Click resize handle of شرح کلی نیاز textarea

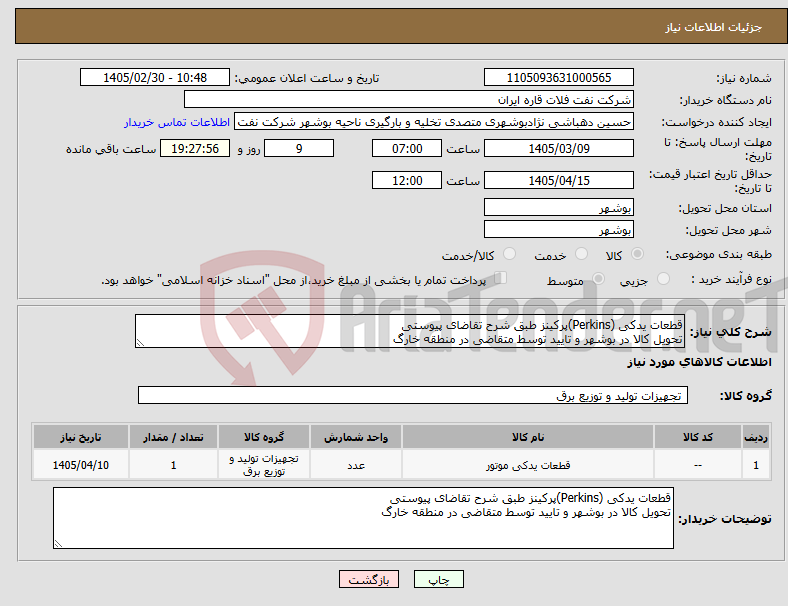pyautogui.click(x=140, y=343)
